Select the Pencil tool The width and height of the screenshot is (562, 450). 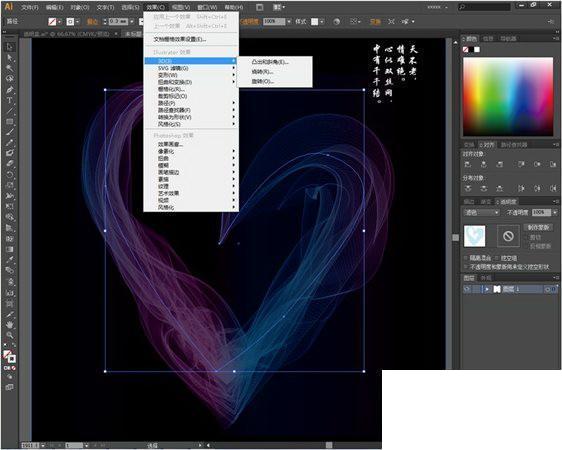[9, 143]
